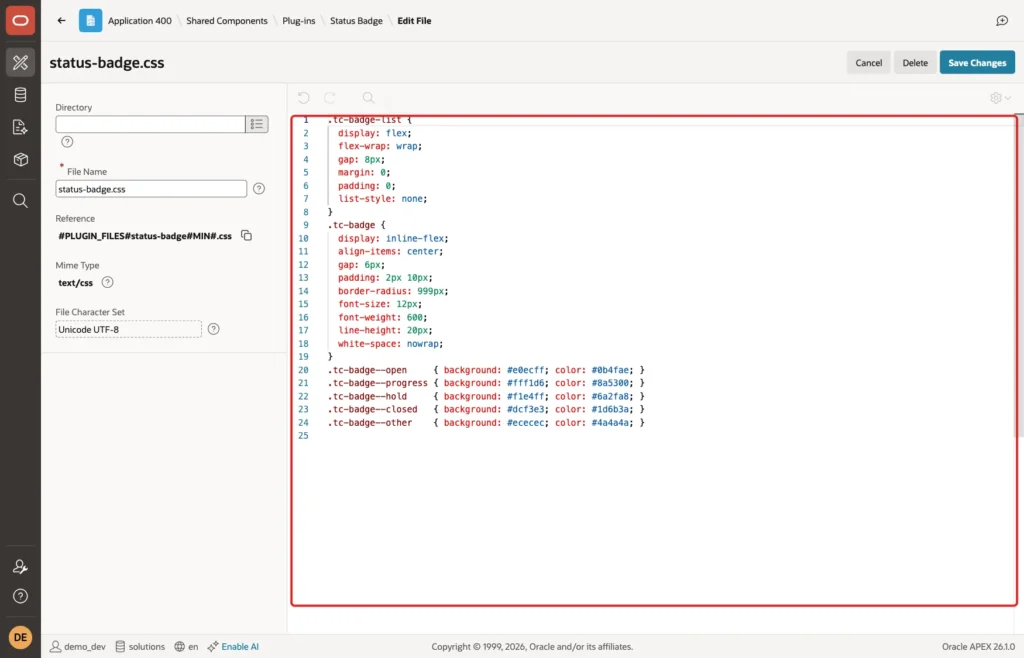This screenshot has width=1024, height=658.
Task: Open Gallery cube icon in sidebar
Action: tap(20, 159)
